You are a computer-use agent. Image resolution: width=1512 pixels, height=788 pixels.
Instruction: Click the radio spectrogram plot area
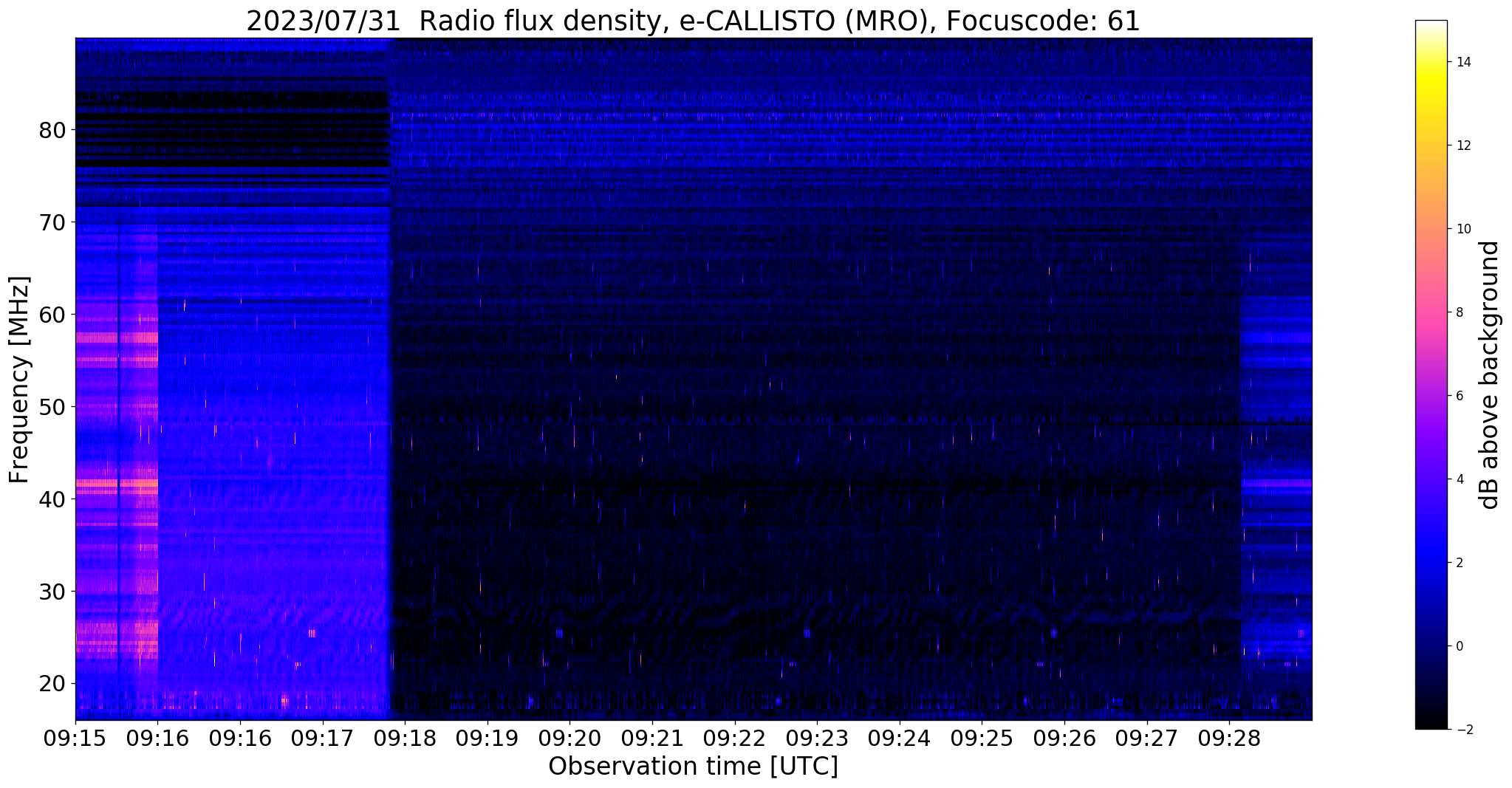pyautogui.click(x=694, y=379)
